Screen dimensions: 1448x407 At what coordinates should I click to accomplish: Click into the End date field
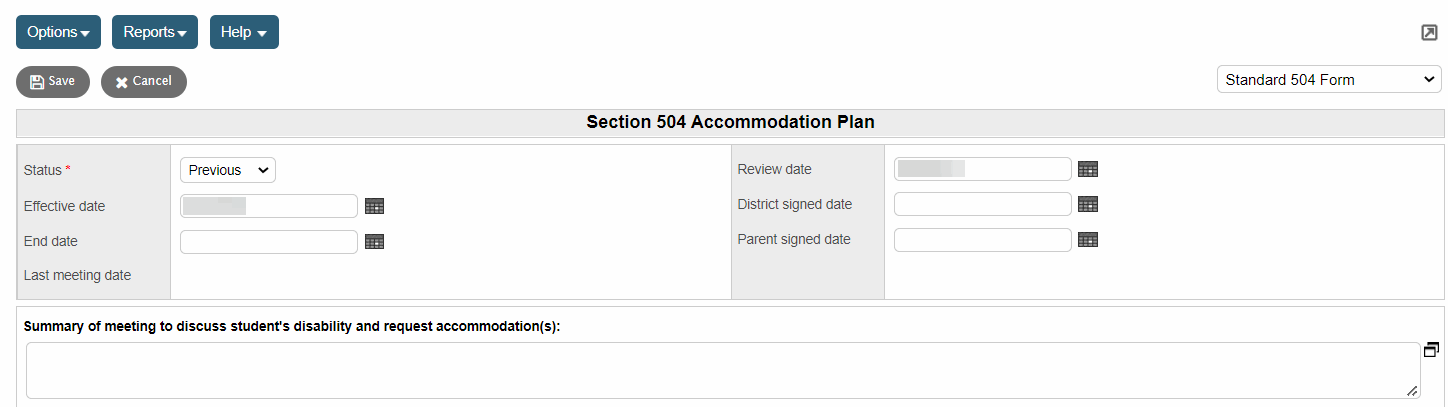pos(269,241)
